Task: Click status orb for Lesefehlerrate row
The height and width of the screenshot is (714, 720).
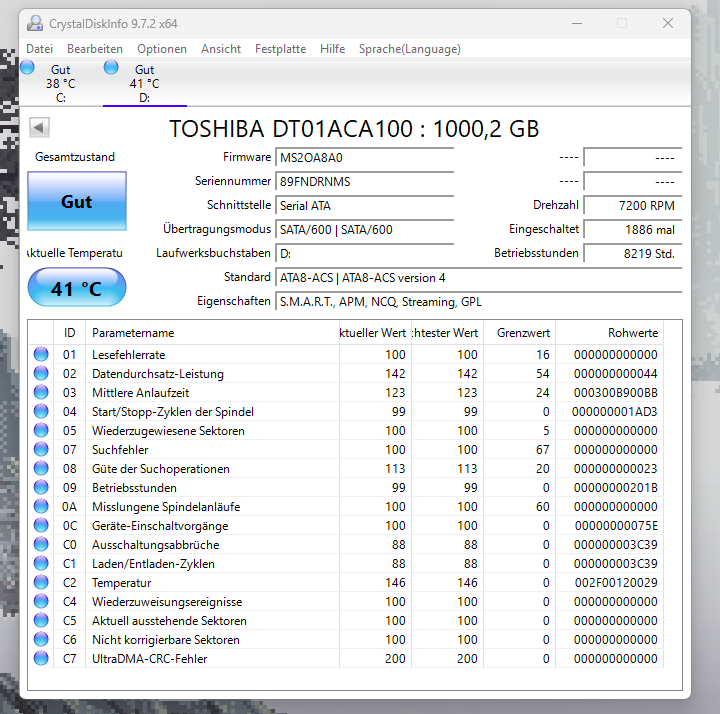Action: 41,354
